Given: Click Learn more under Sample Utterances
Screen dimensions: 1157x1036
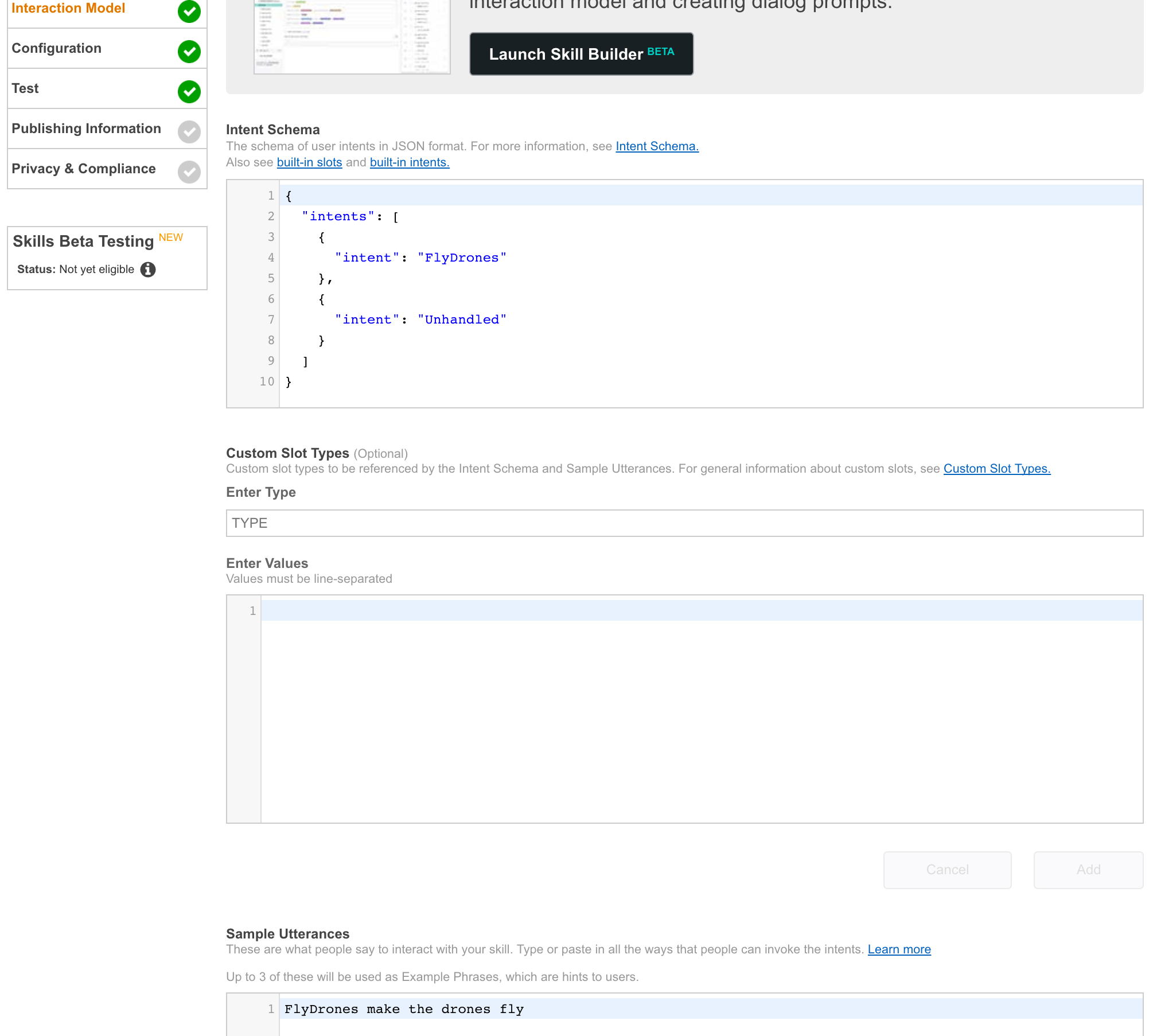Looking at the screenshot, I should (x=899, y=949).
